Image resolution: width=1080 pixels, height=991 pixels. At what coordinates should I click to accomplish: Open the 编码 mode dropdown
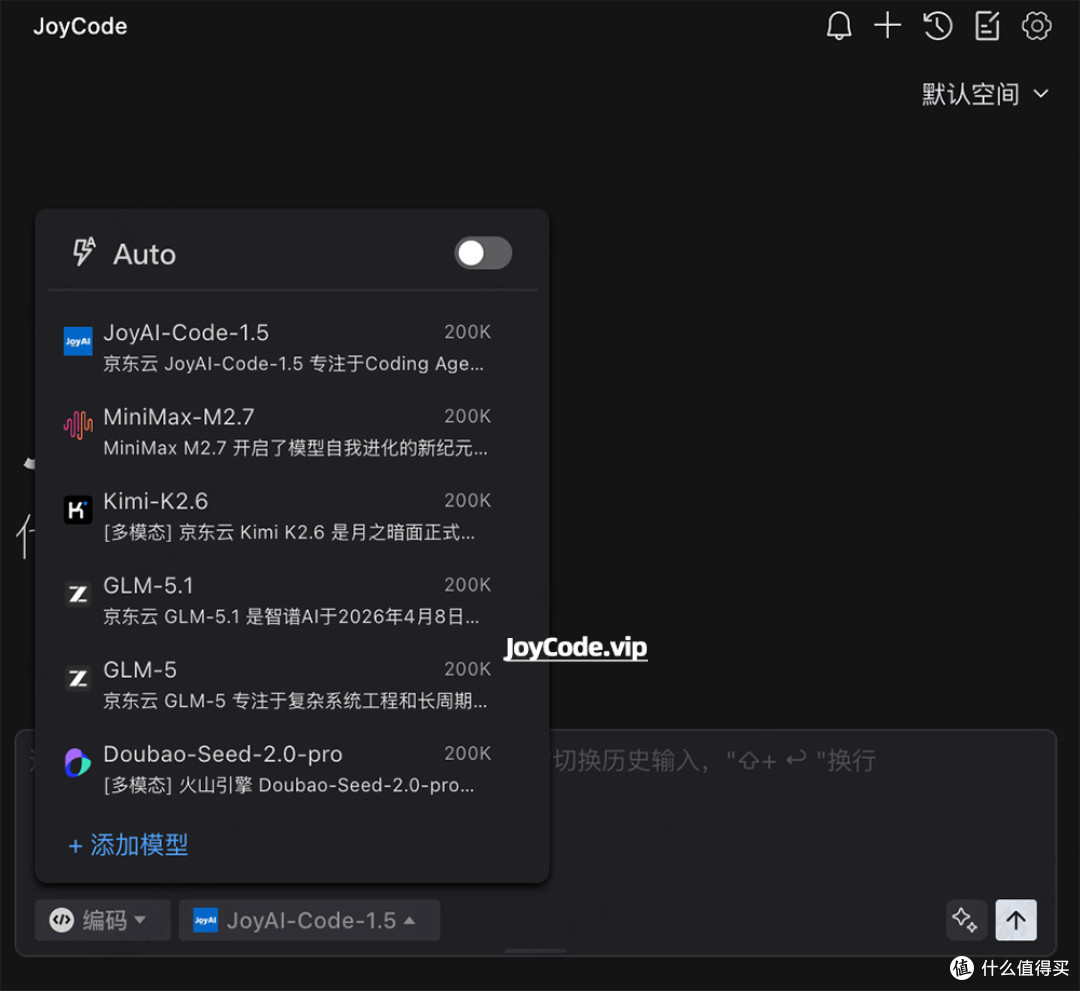point(103,920)
